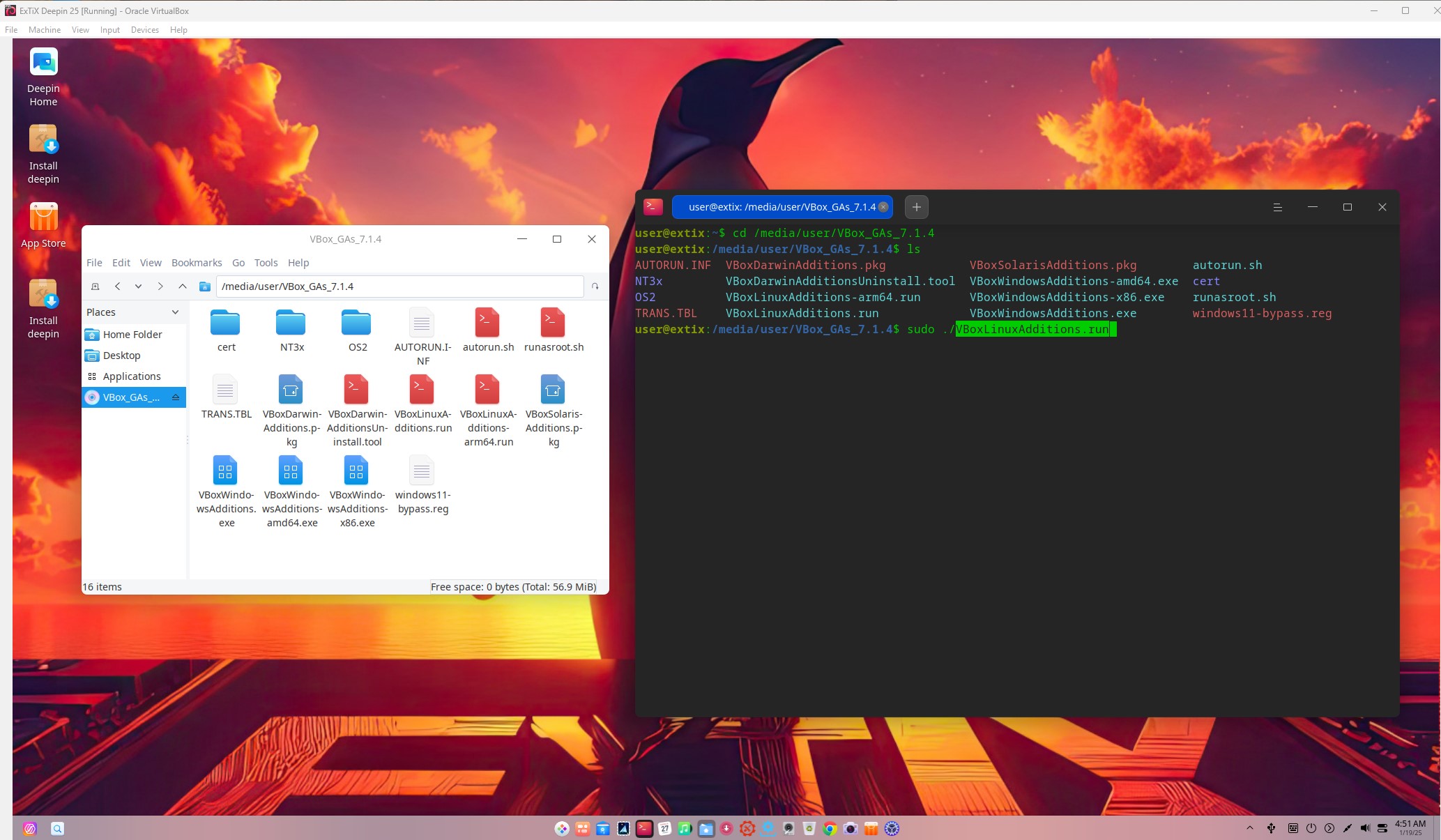Open Edit menu in file manager

pyautogui.click(x=121, y=263)
